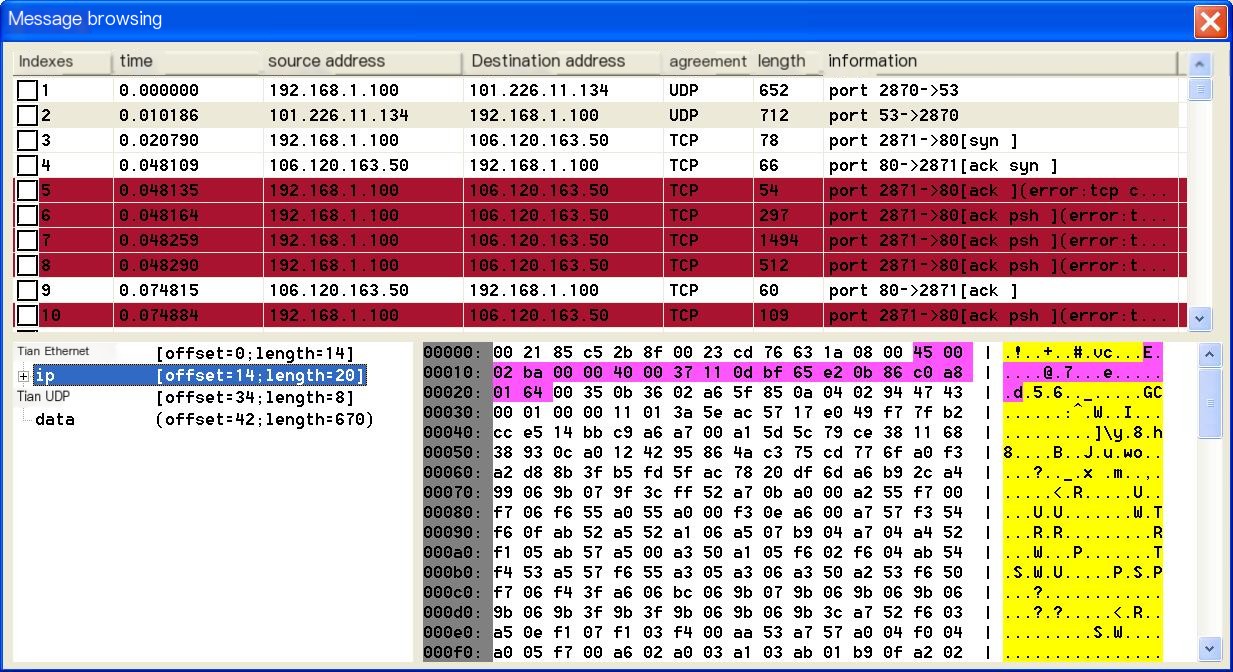Check the box for packet row 4
The width and height of the screenshot is (1233, 672).
[x=27, y=166]
